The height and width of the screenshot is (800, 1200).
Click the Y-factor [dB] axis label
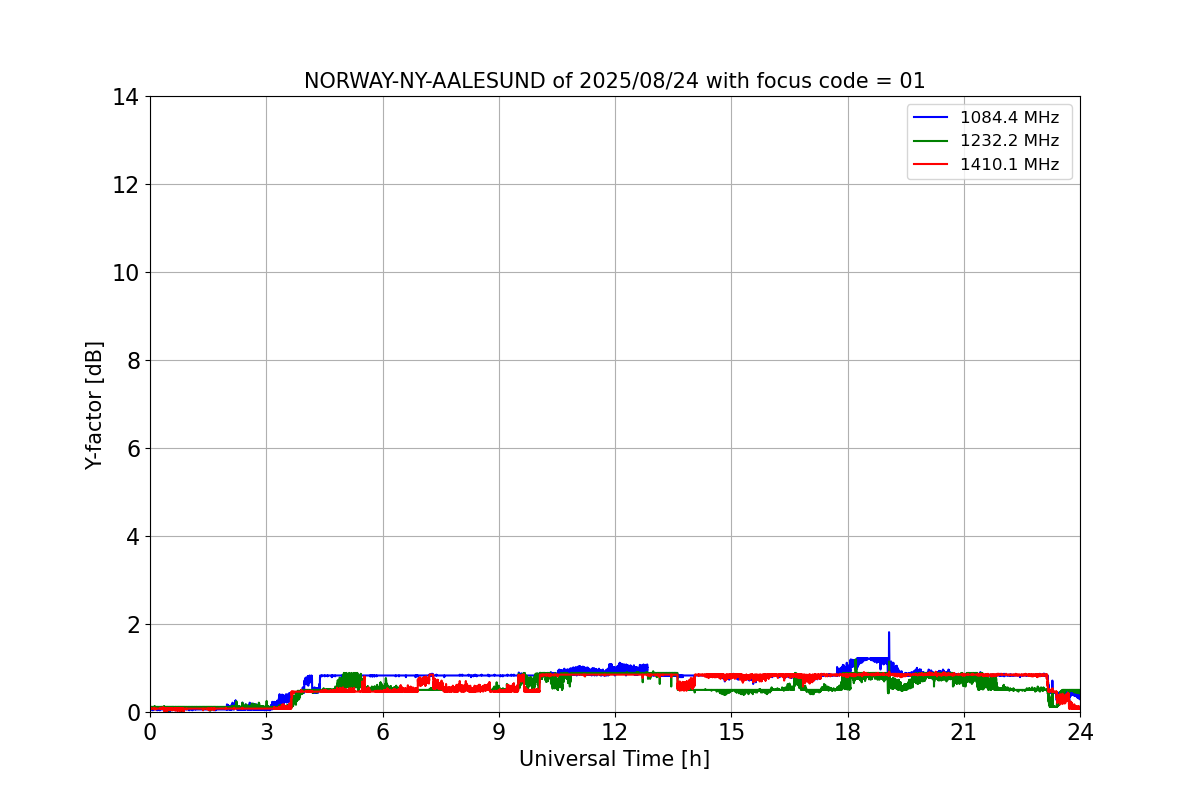(x=94, y=405)
